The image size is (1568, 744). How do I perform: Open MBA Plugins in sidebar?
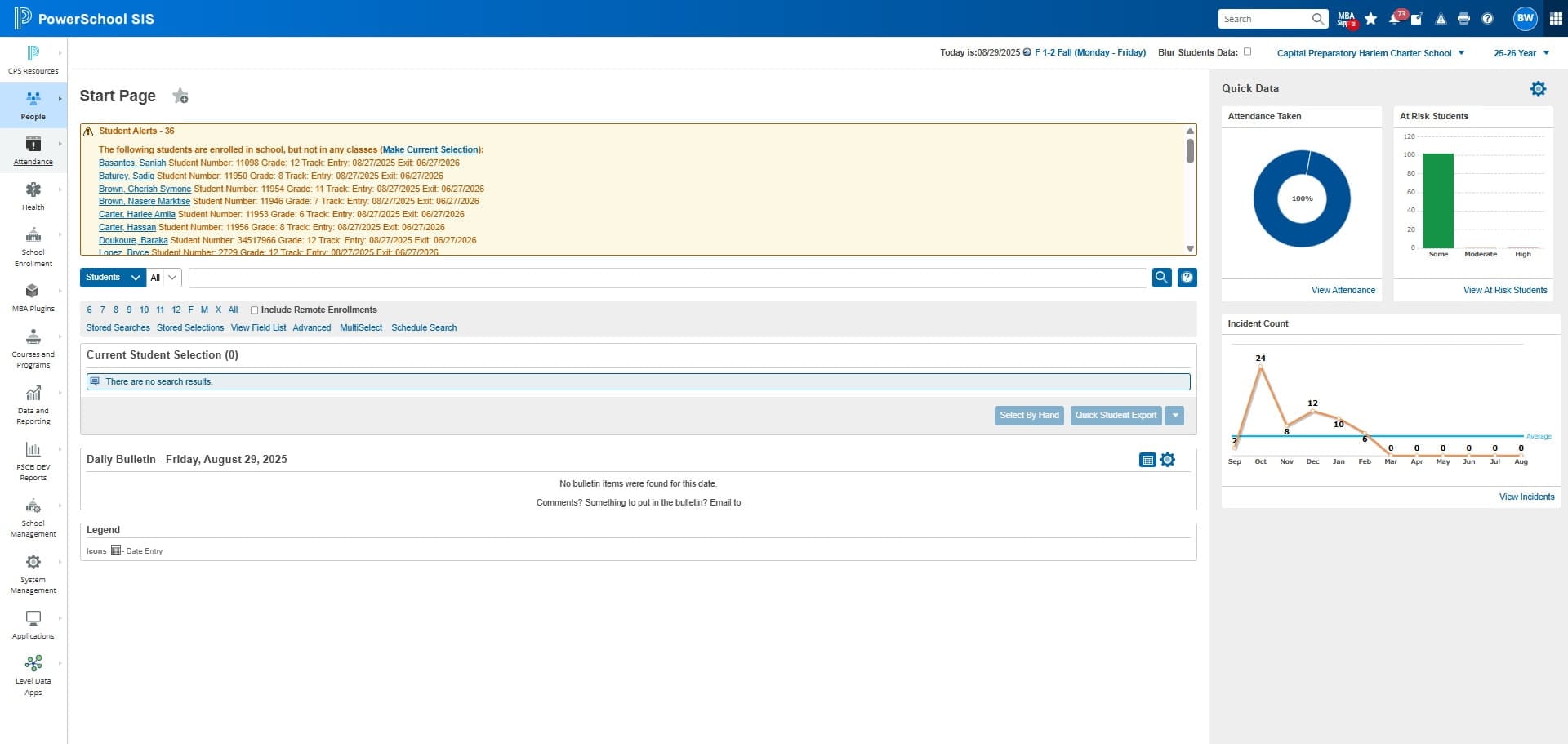point(33,298)
